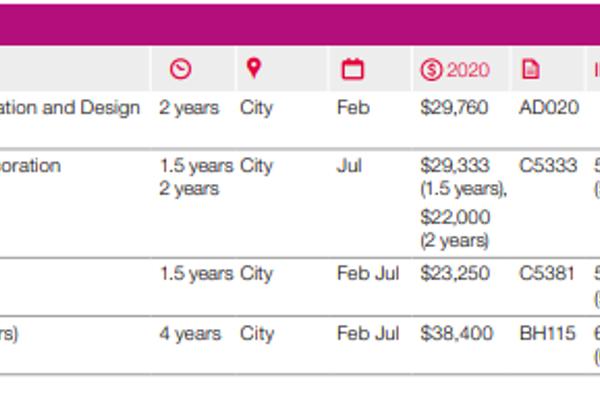This screenshot has height=400, width=600.
Task: Click the 4 years duration cell
Action: point(190,334)
